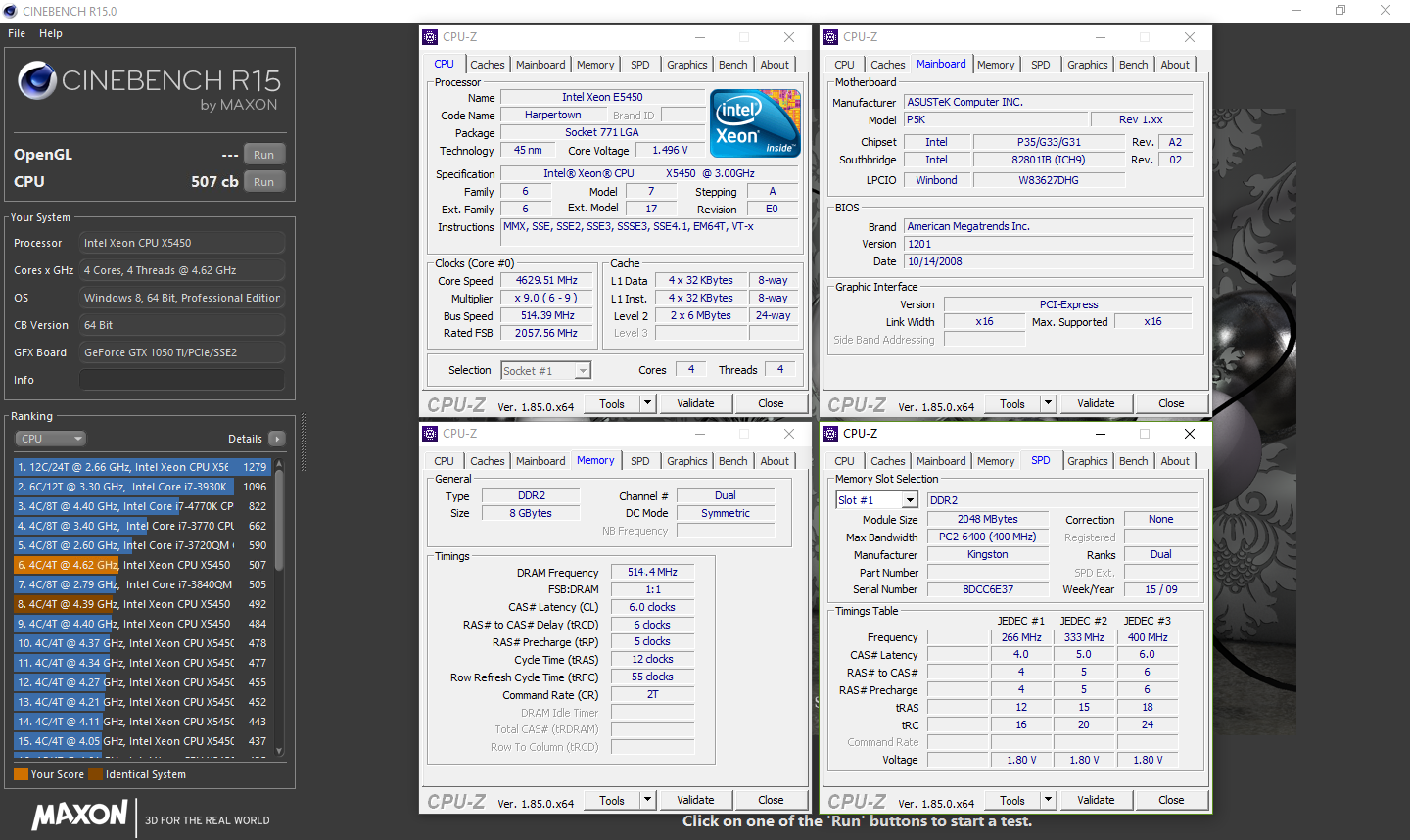Click the Identical System legend swatch
The image size is (1410, 840).
coord(95,774)
